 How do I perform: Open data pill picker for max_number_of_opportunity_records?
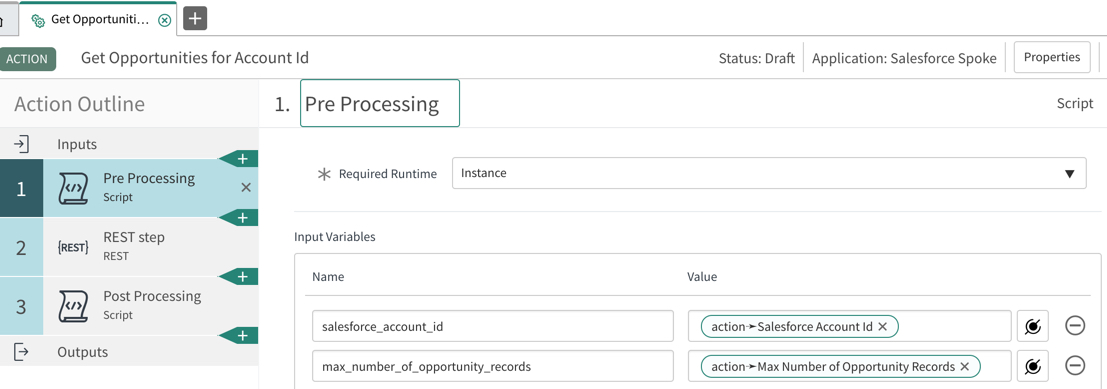click(1032, 366)
